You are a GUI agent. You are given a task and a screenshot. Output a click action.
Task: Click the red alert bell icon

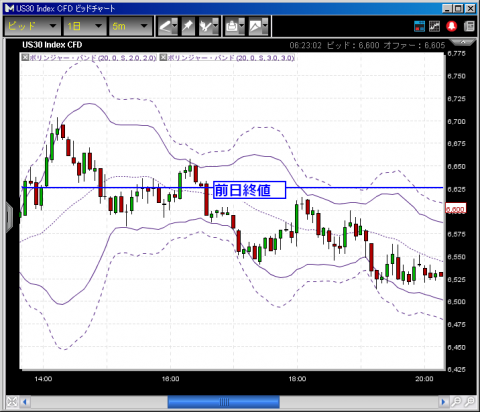click(452, 26)
